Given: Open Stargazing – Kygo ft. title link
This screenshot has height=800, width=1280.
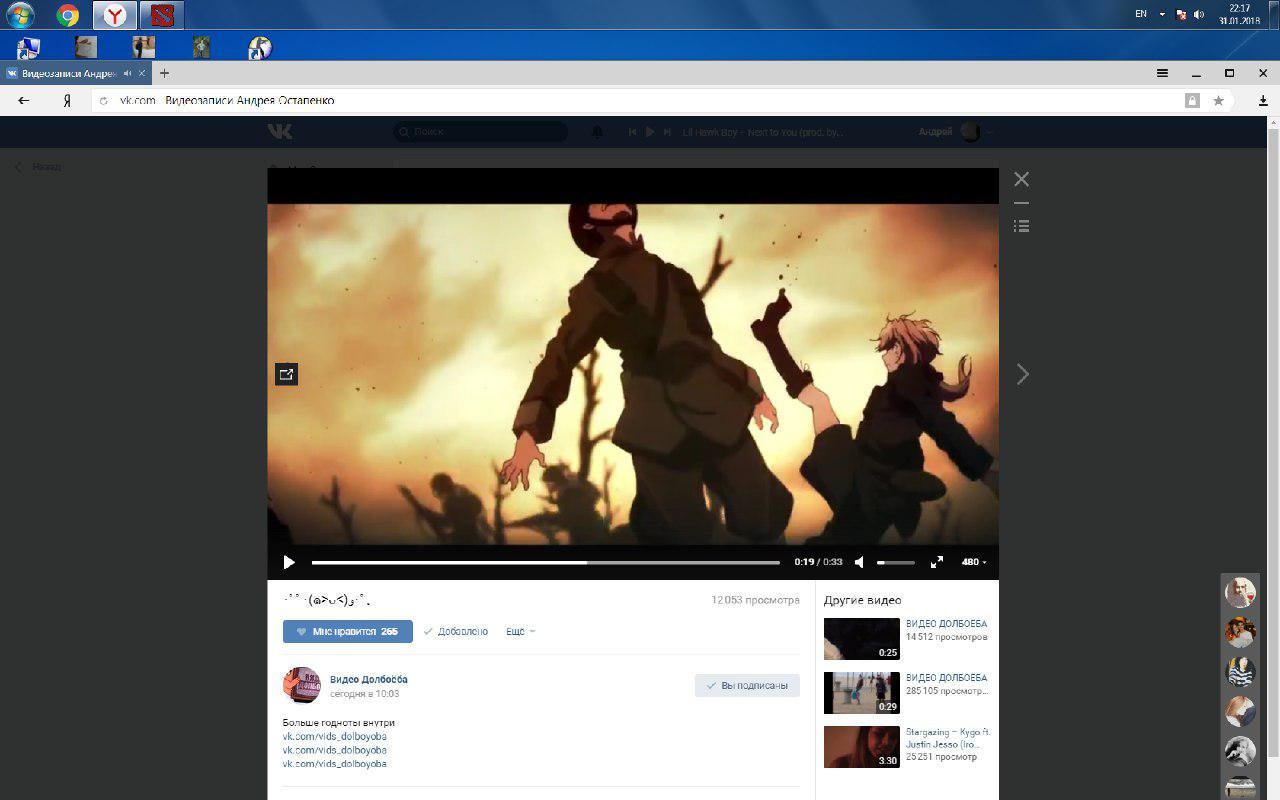Looking at the screenshot, I should click(948, 738).
